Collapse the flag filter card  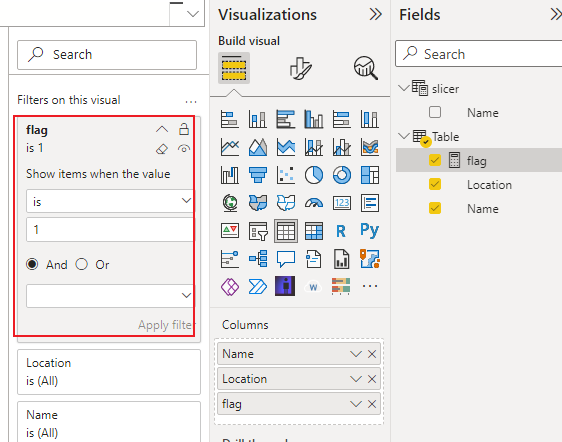(162, 129)
